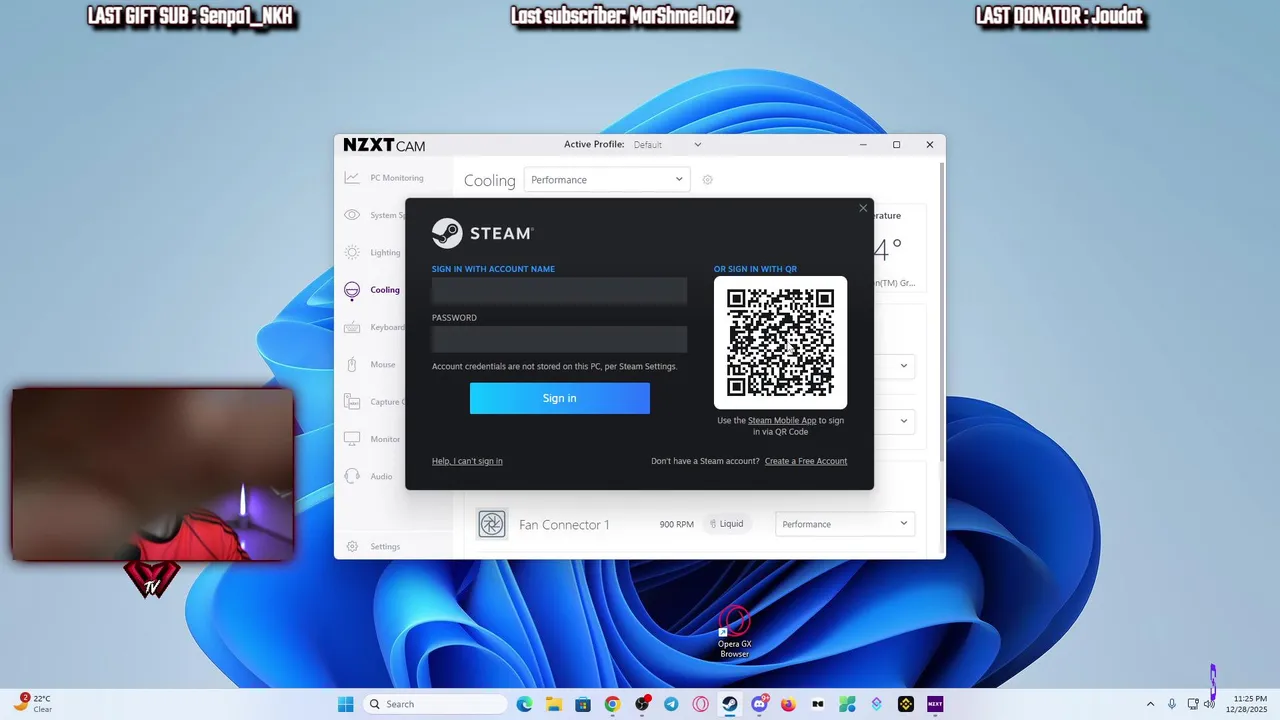Click the microphone tray icon
The width and height of the screenshot is (1280, 720).
pos(1172,704)
